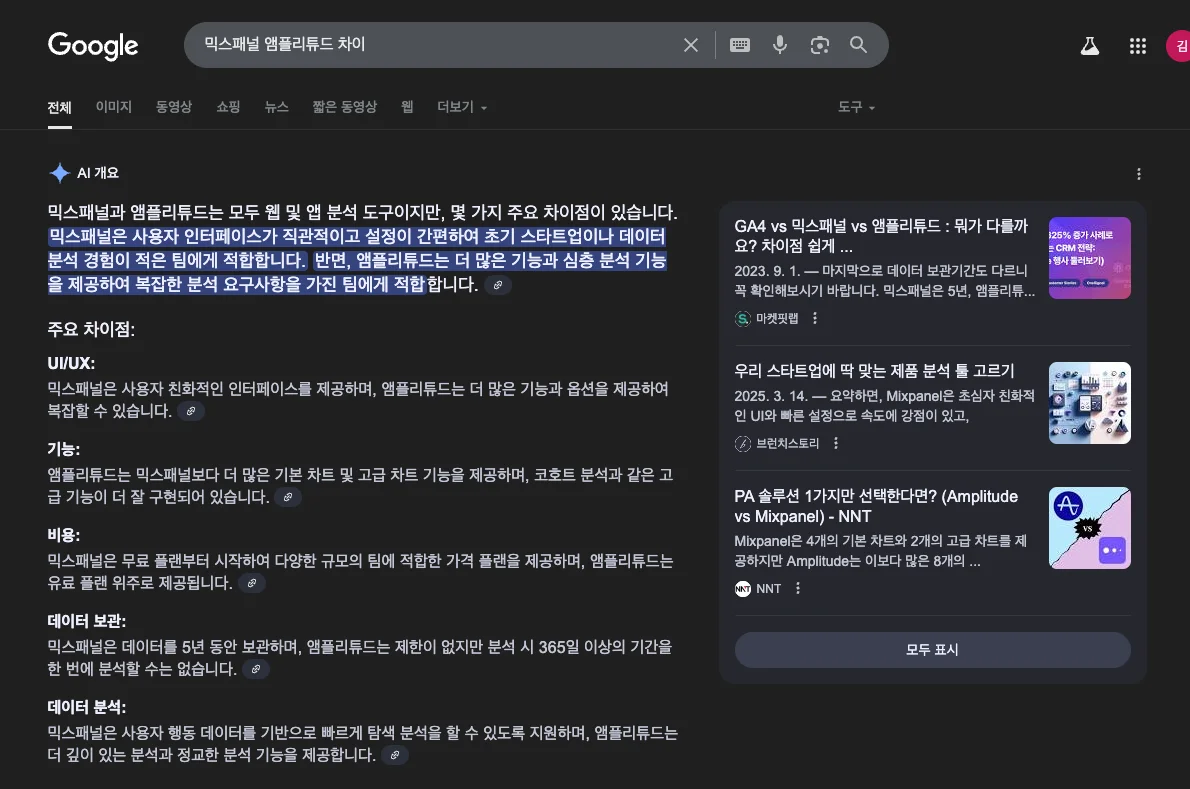Click the 기능: subheading
The width and height of the screenshot is (1190, 789).
64,449
